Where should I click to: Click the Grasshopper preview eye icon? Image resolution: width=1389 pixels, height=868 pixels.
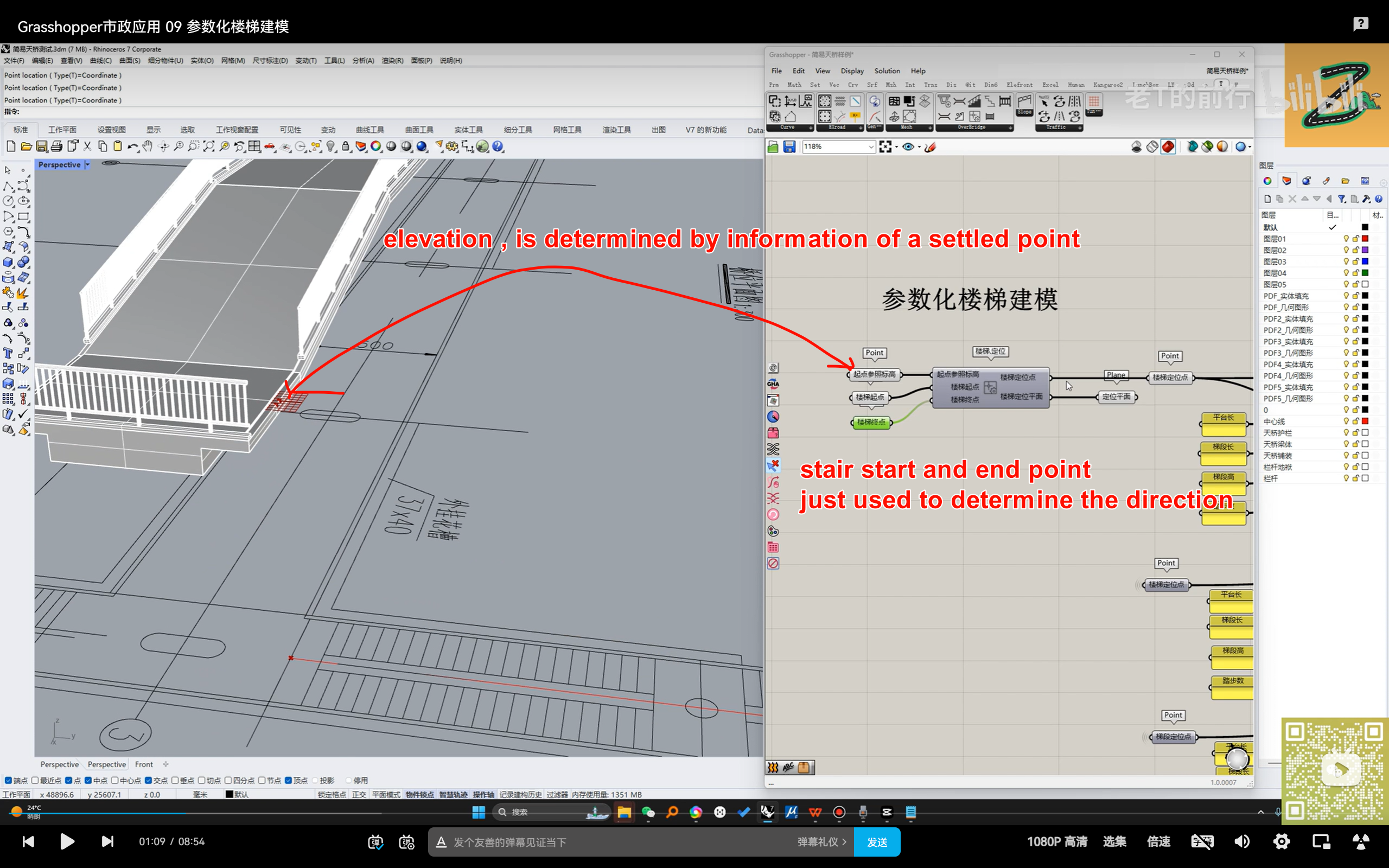point(908,147)
